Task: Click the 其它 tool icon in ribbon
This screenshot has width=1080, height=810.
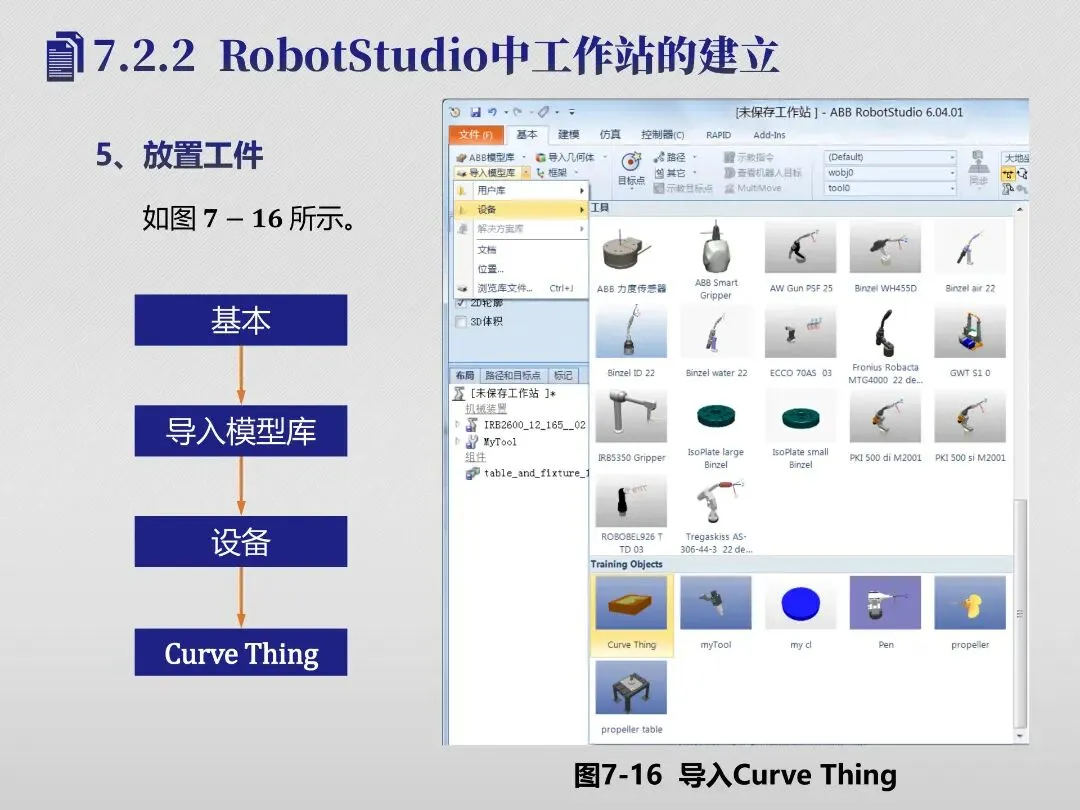Action: pos(659,173)
